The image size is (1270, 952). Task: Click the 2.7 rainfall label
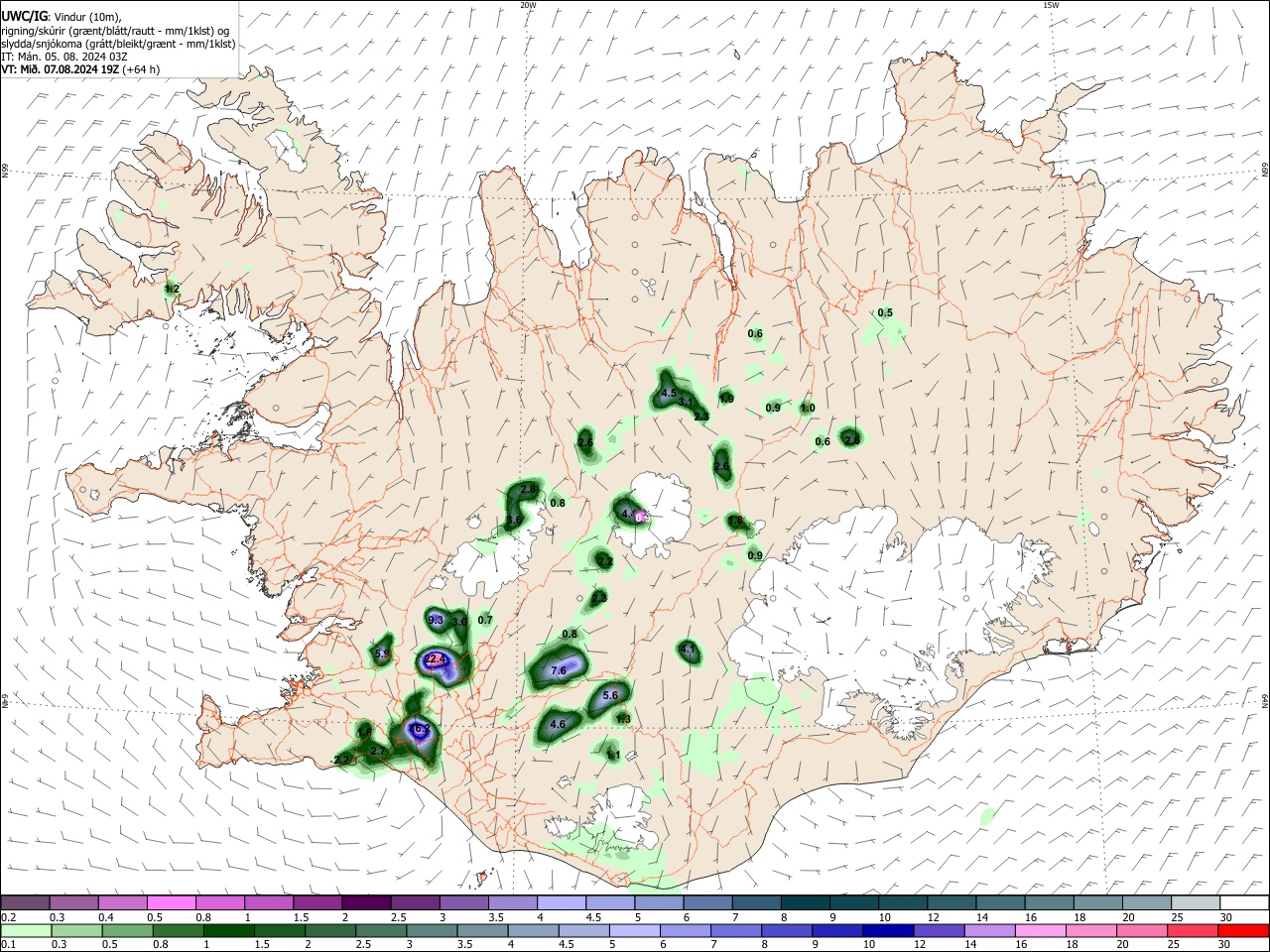click(377, 753)
